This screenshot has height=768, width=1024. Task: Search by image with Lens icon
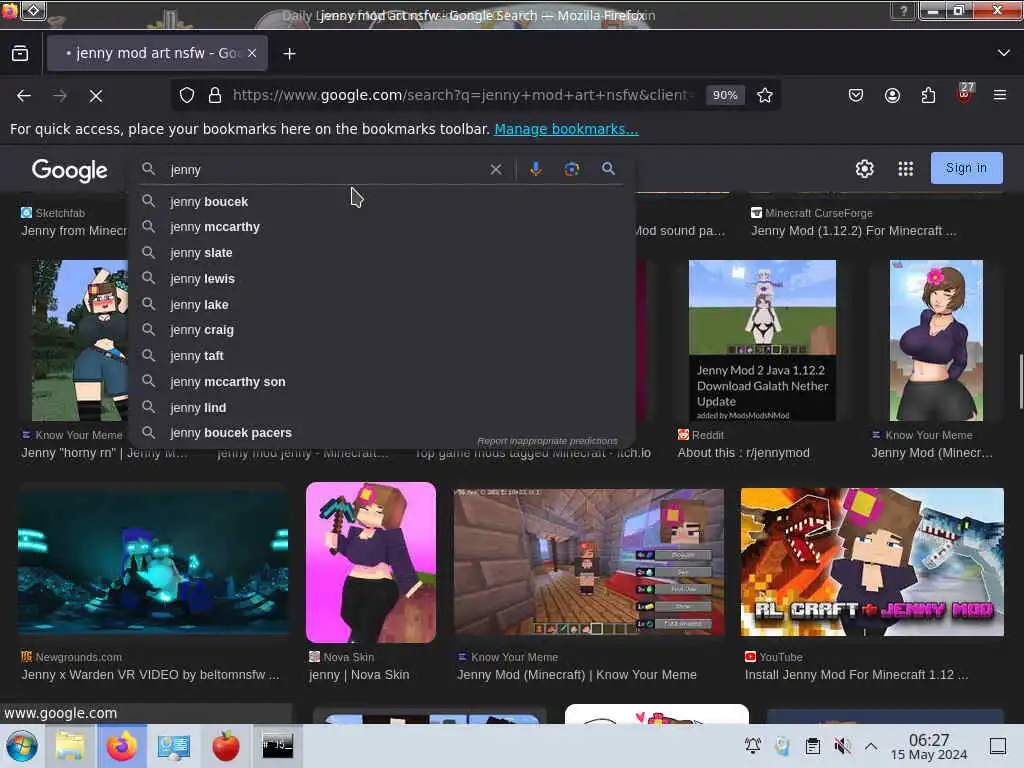[571, 169]
